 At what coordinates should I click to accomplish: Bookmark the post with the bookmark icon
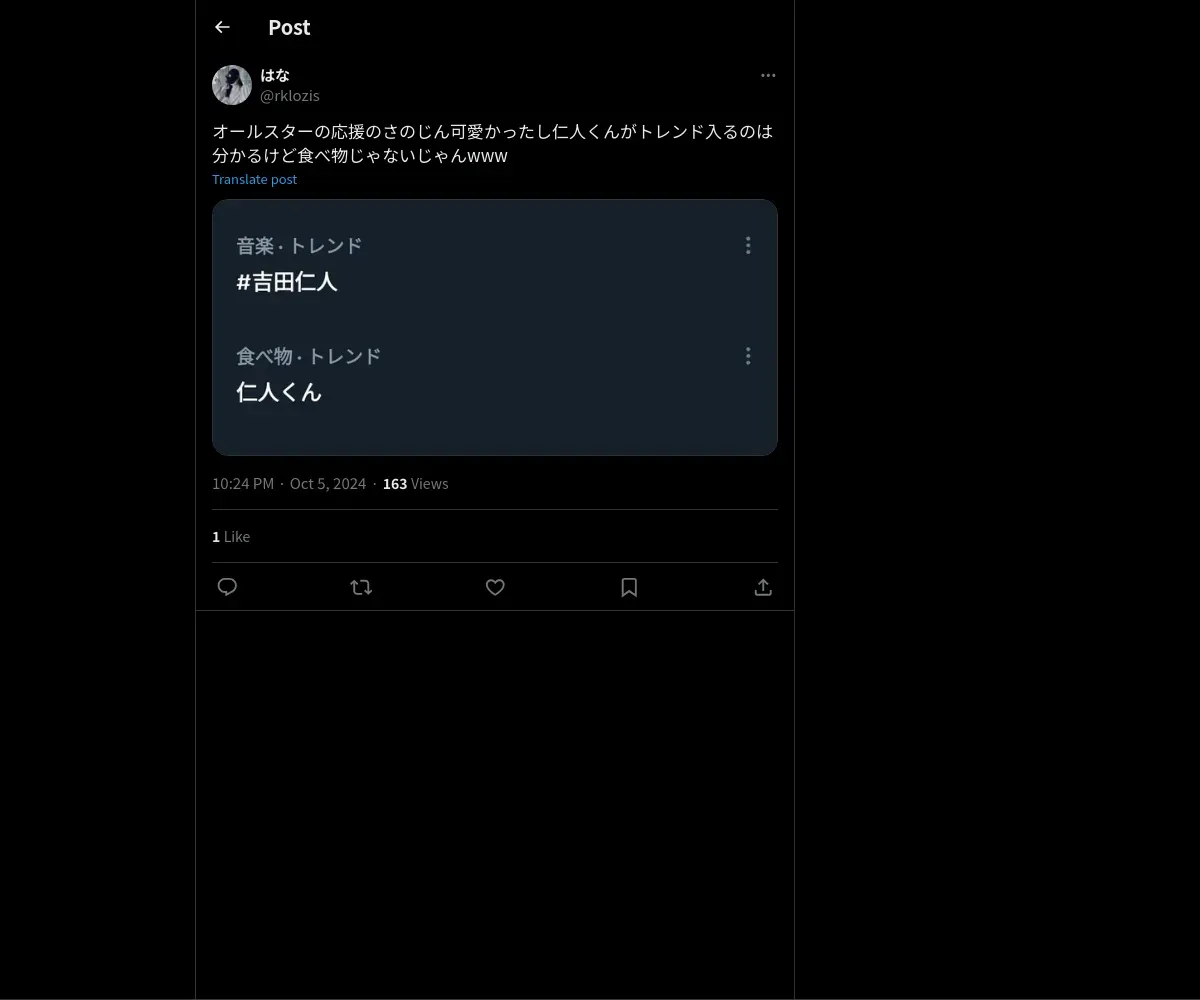point(629,587)
